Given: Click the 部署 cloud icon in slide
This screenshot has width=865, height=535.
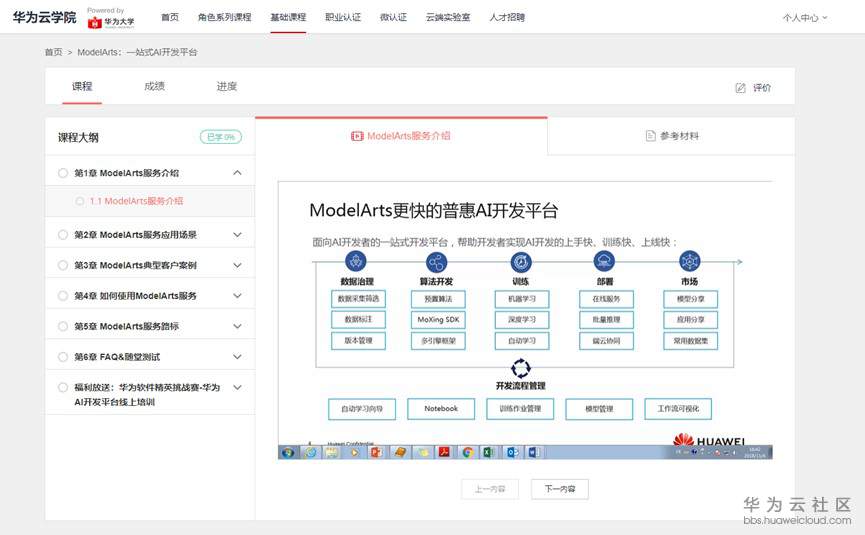Looking at the screenshot, I should pyautogui.click(x=604, y=261).
